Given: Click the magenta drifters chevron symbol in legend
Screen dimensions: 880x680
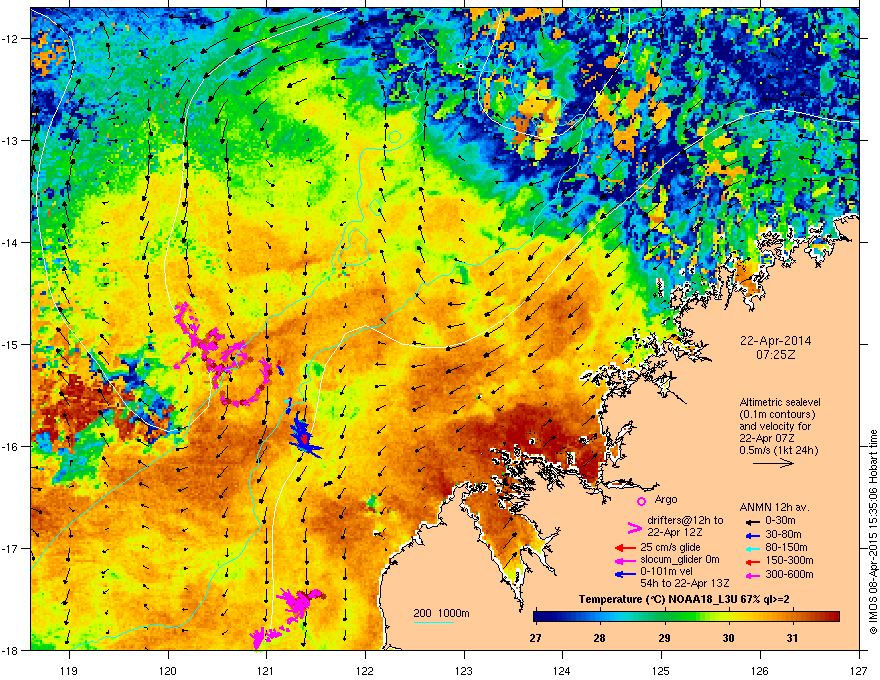Looking at the screenshot, I should [634, 527].
